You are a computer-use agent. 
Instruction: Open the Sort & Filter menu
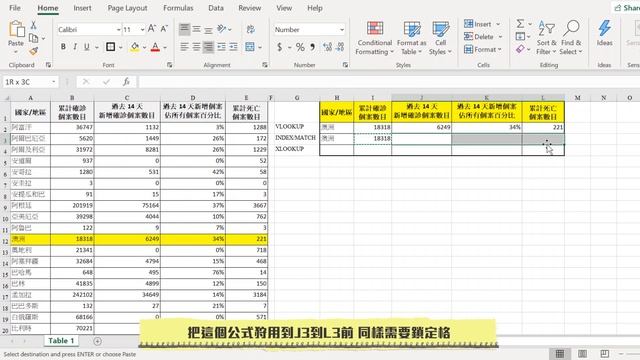tap(547, 38)
